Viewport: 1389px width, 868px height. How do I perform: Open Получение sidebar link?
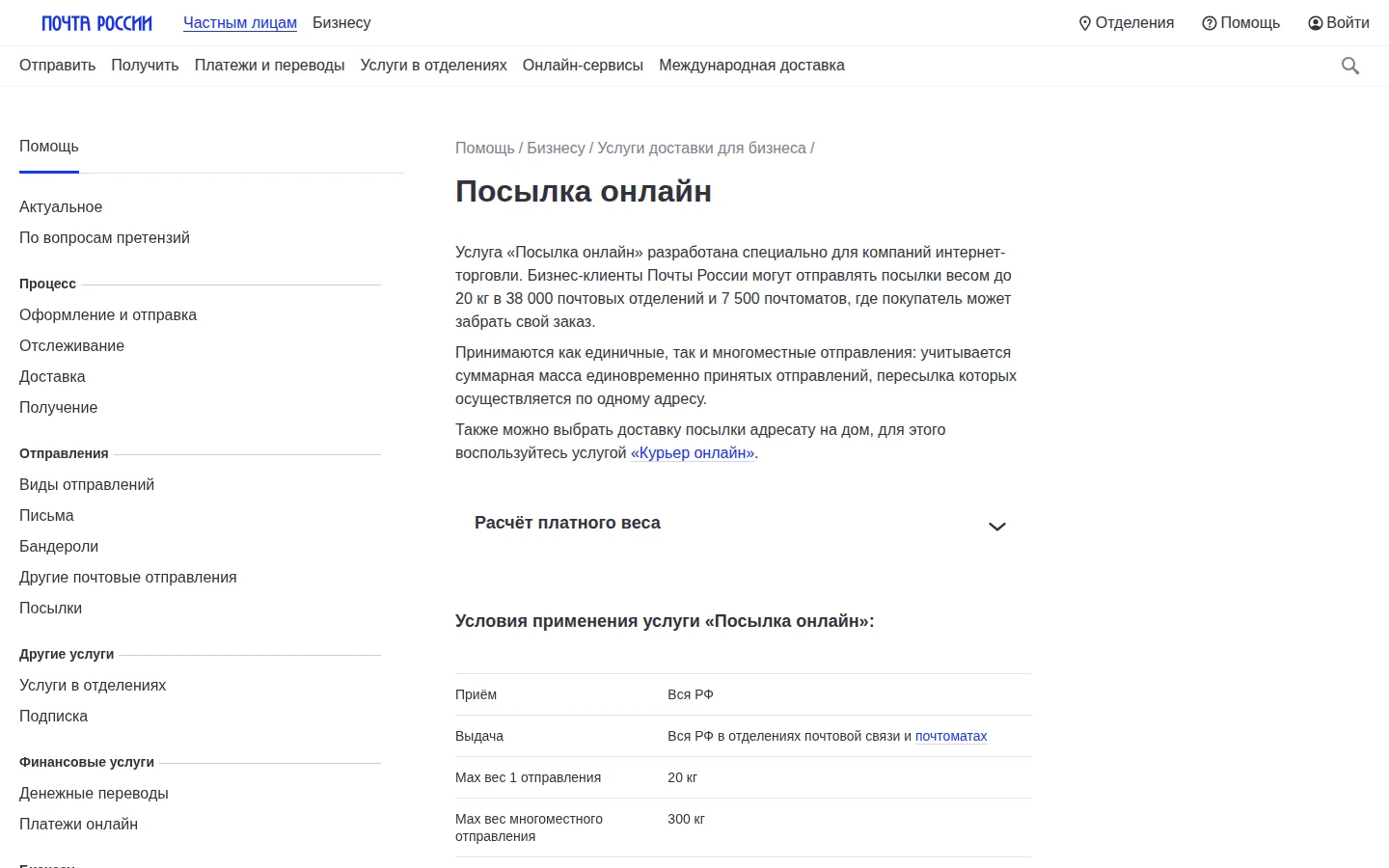pos(58,408)
